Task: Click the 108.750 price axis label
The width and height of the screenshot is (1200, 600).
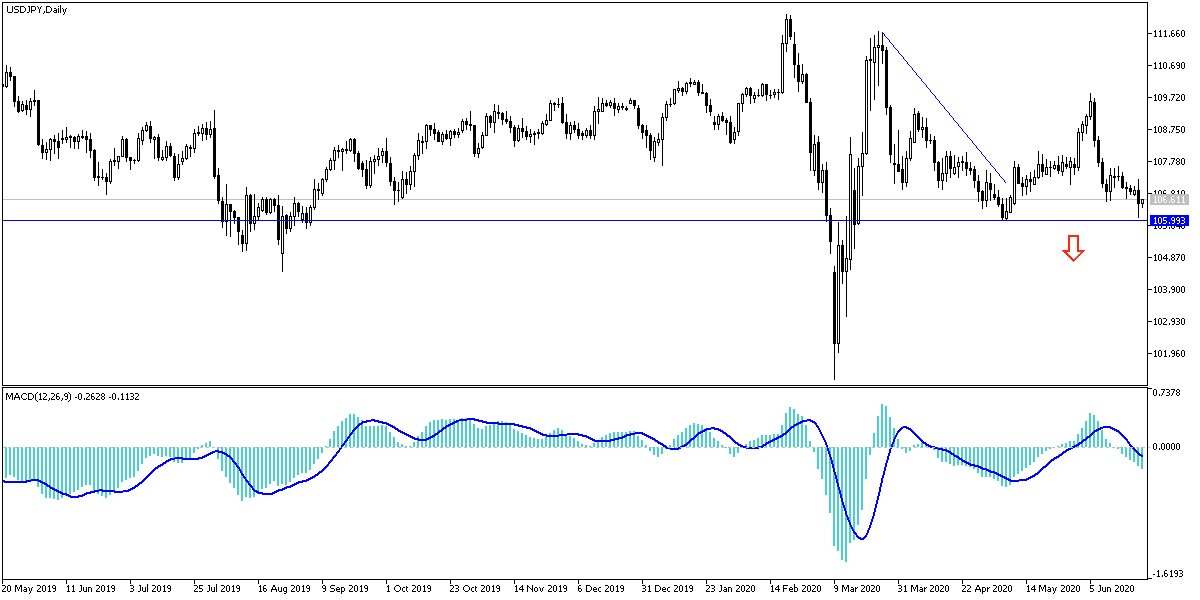Action: point(1169,130)
